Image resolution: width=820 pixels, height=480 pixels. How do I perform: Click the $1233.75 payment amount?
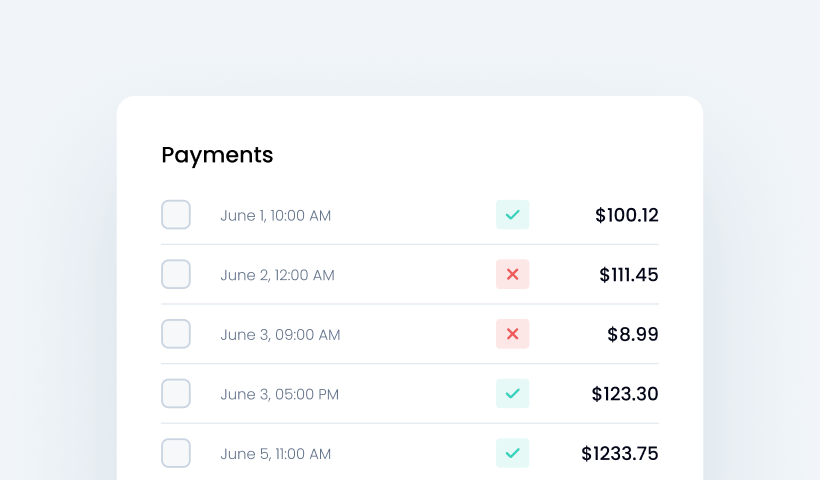(x=619, y=453)
